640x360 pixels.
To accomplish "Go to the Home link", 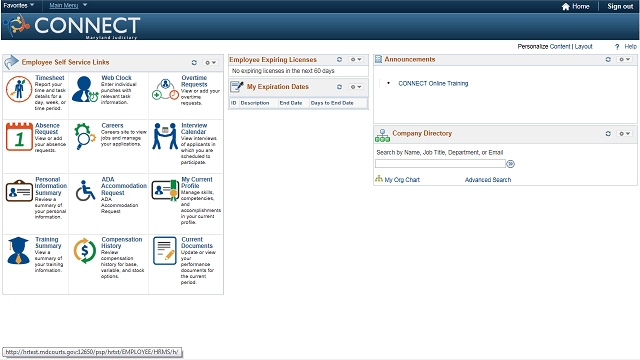I will coord(580,7).
